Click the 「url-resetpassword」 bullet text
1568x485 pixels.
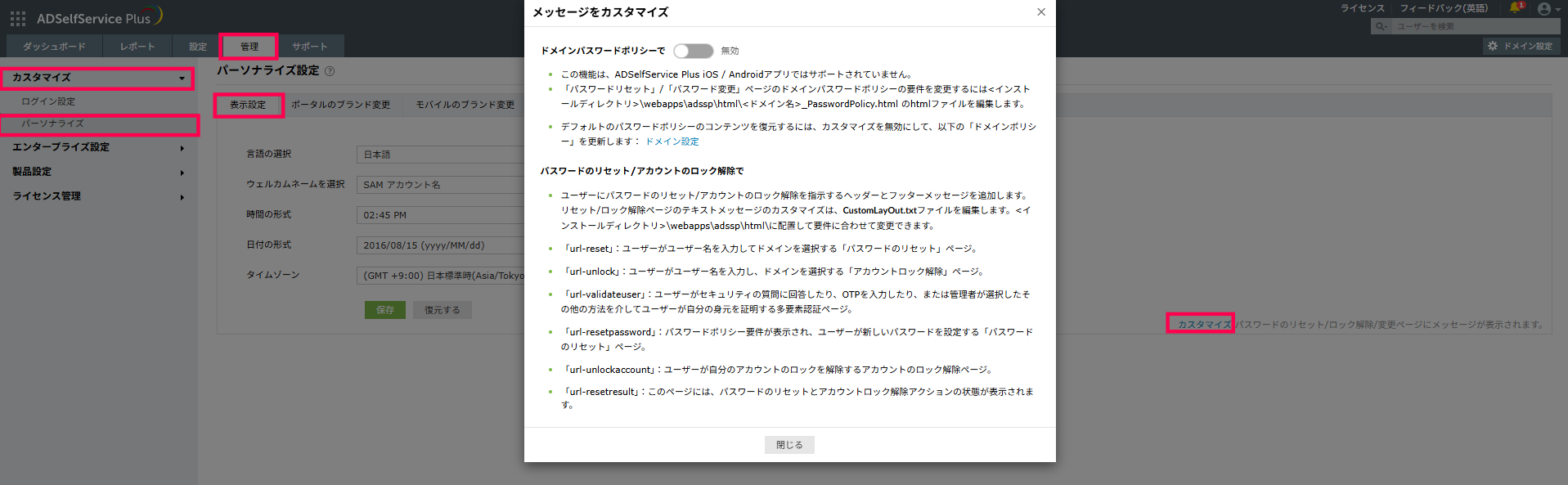pyautogui.click(x=797, y=339)
